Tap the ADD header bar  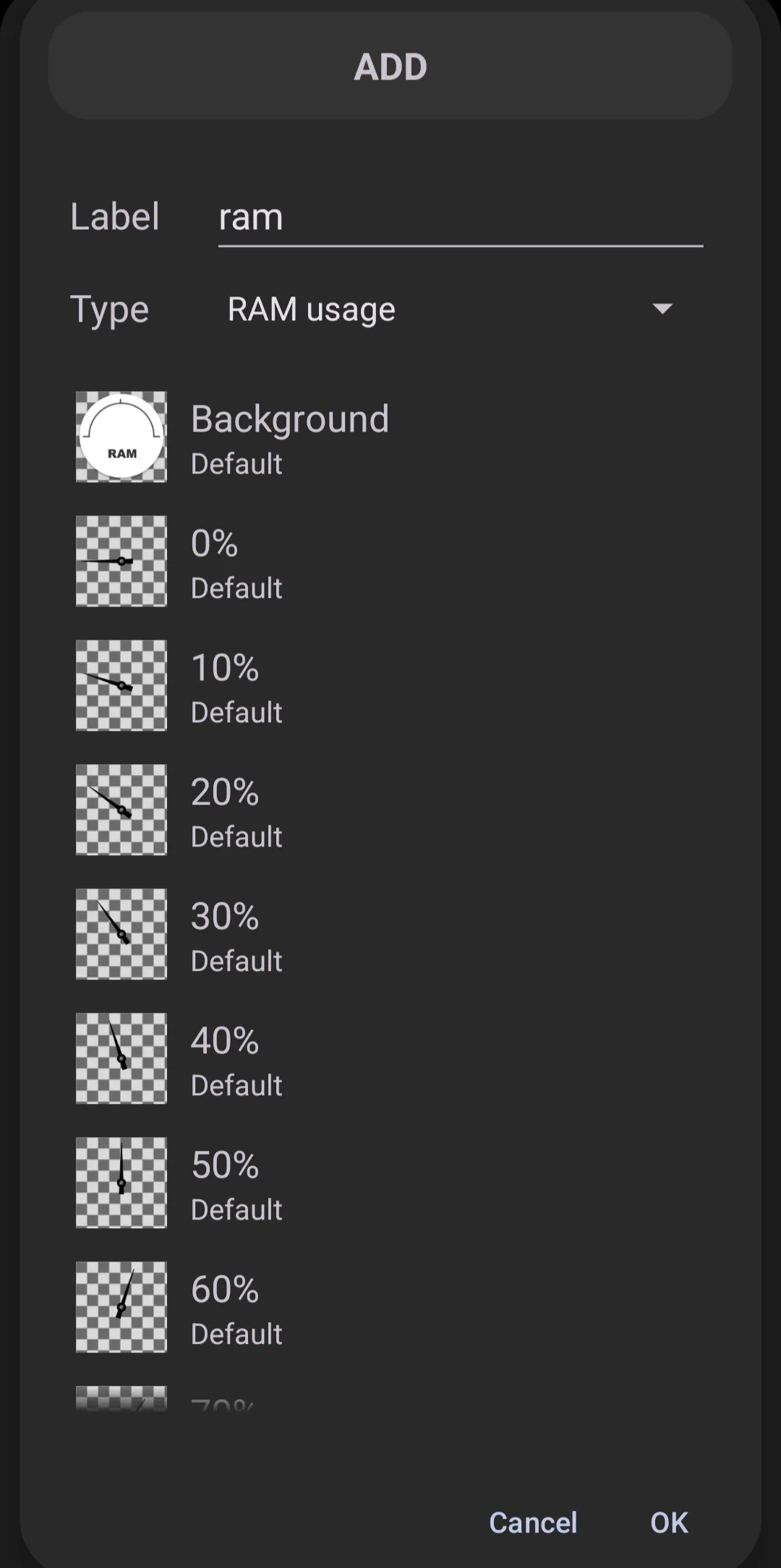click(x=390, y=67)
